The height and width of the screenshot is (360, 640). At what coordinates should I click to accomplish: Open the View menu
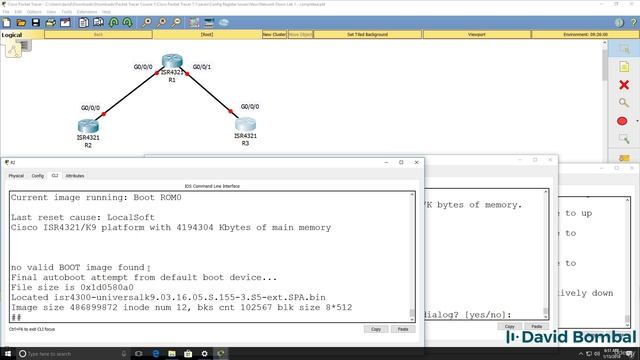click(x=51, y=12)
